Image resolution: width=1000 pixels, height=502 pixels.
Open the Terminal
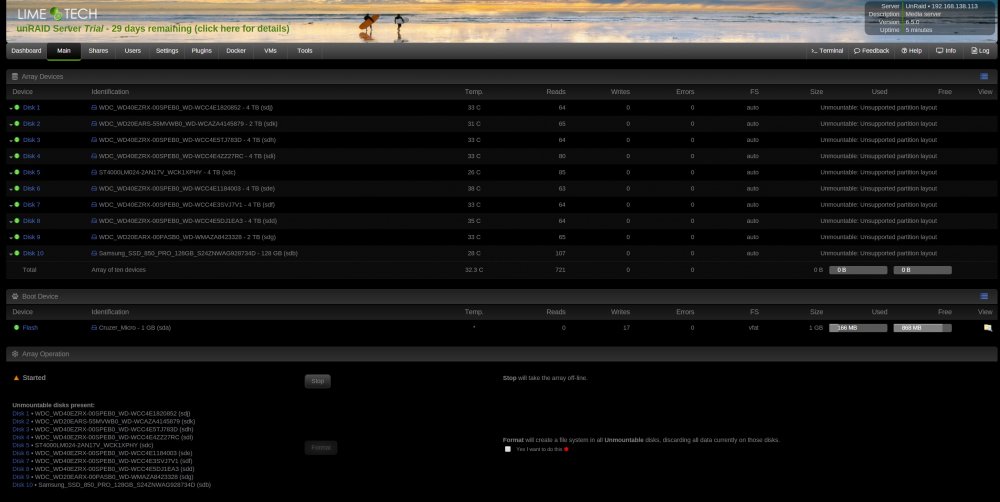pos(827,51)
